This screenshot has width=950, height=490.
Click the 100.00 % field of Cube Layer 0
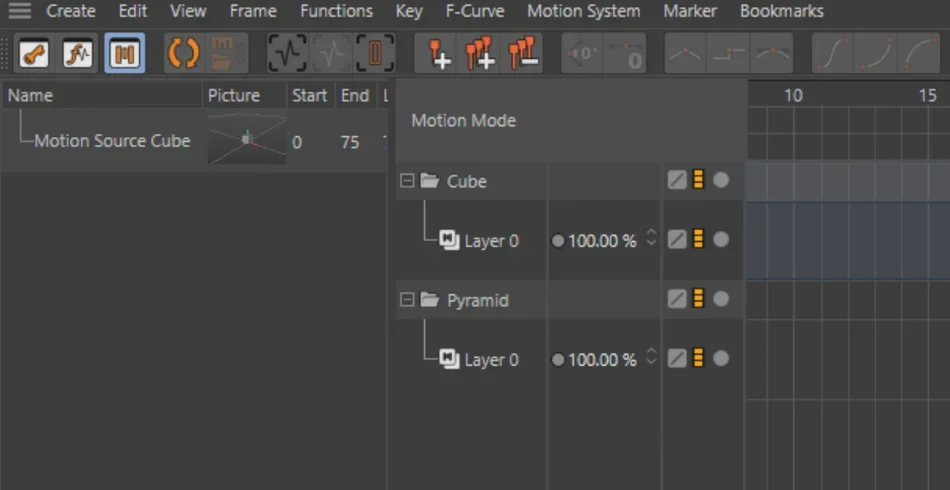[602, 241]
